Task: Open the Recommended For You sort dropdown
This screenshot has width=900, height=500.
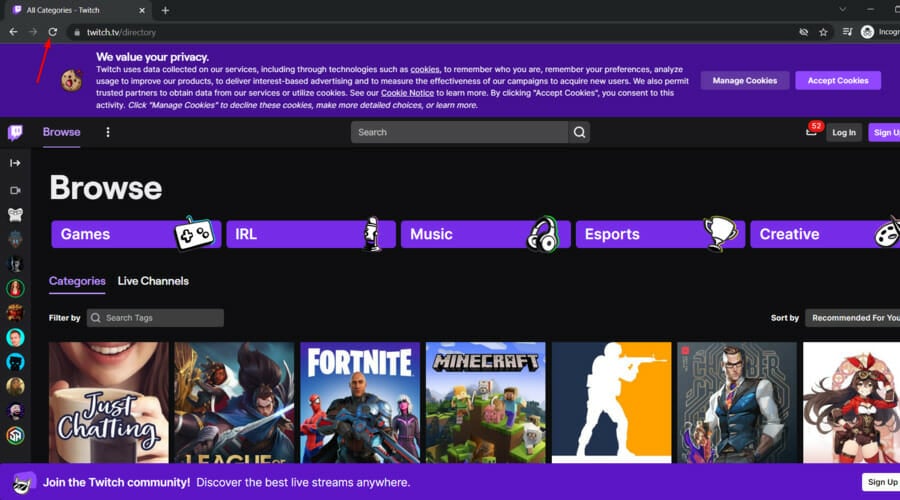Action: 852,318
